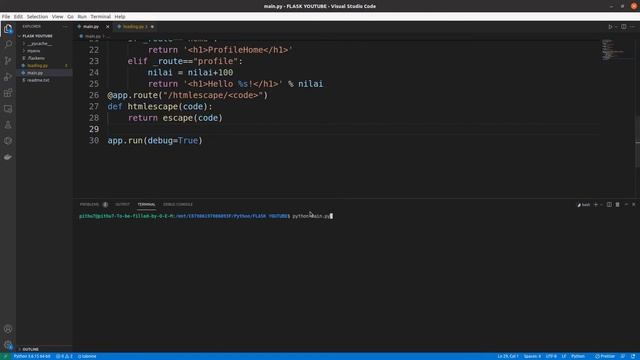
Task: Expand the OUTLINE section
Action: (x=30, y=349)
